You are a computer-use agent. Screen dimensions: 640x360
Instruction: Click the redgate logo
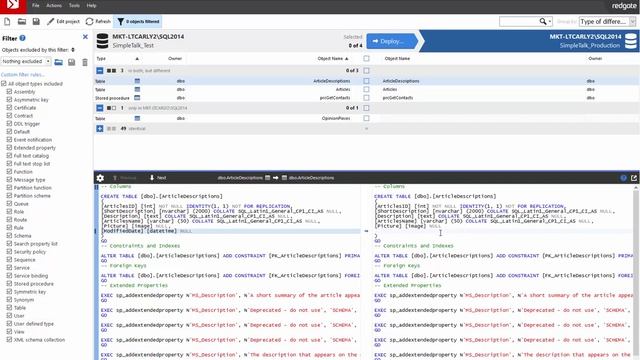coord(624,6)
